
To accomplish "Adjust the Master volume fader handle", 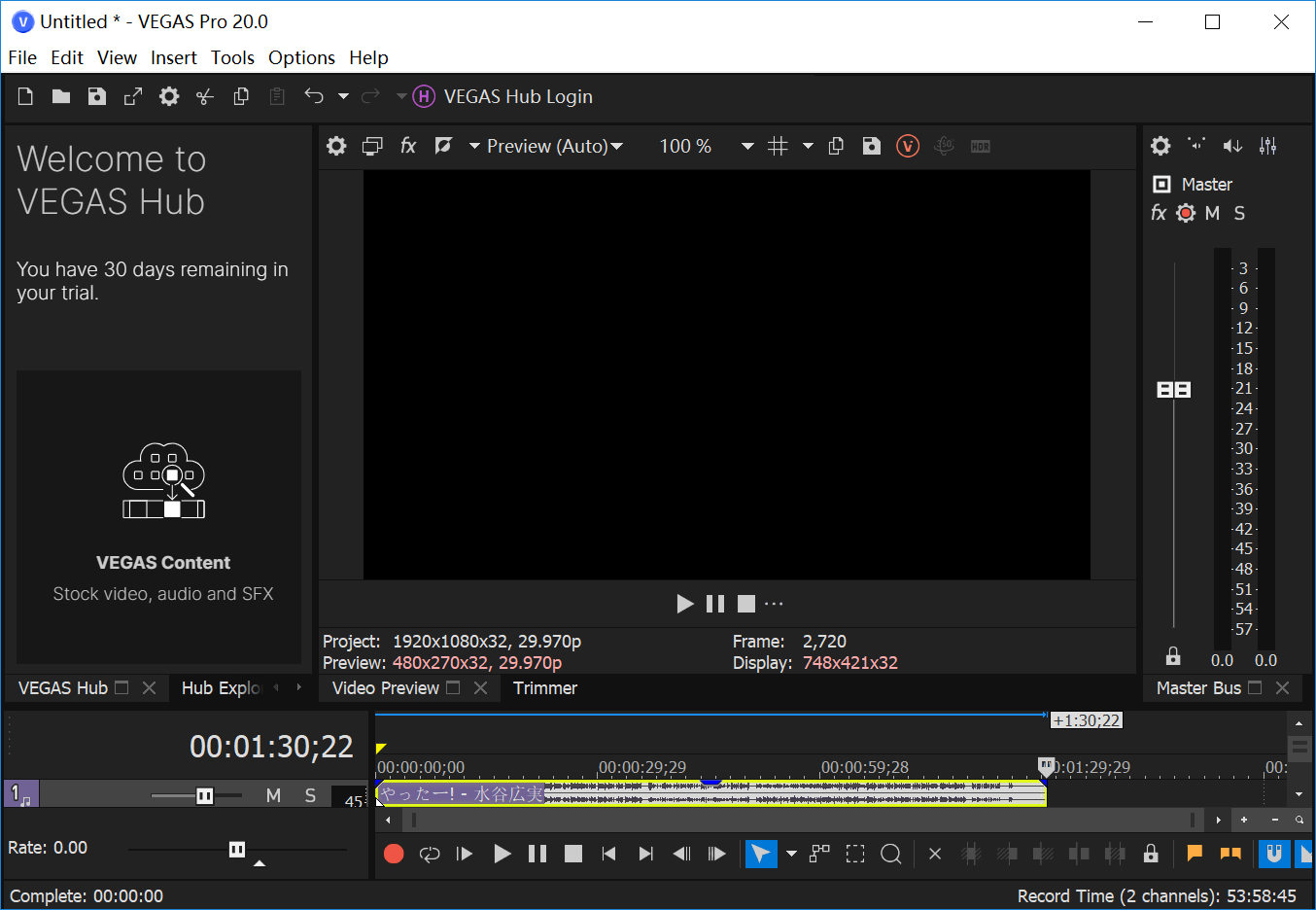I will (1174, 390).
